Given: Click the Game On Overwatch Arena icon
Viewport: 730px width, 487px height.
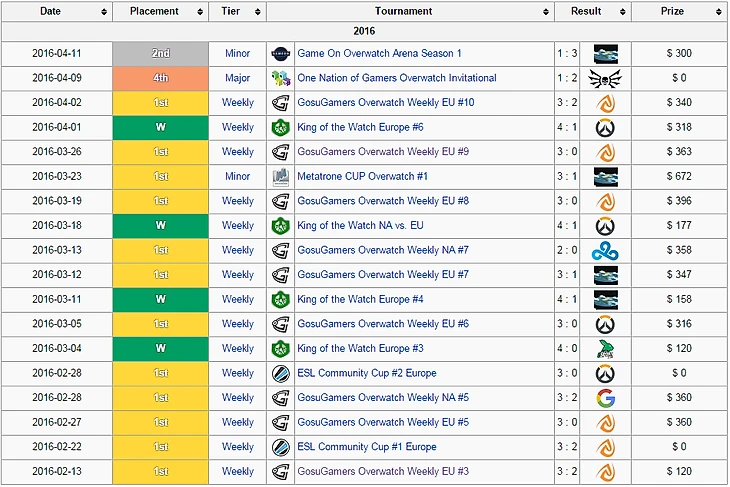Looking at the screenshot, I should tap(280, 53).
